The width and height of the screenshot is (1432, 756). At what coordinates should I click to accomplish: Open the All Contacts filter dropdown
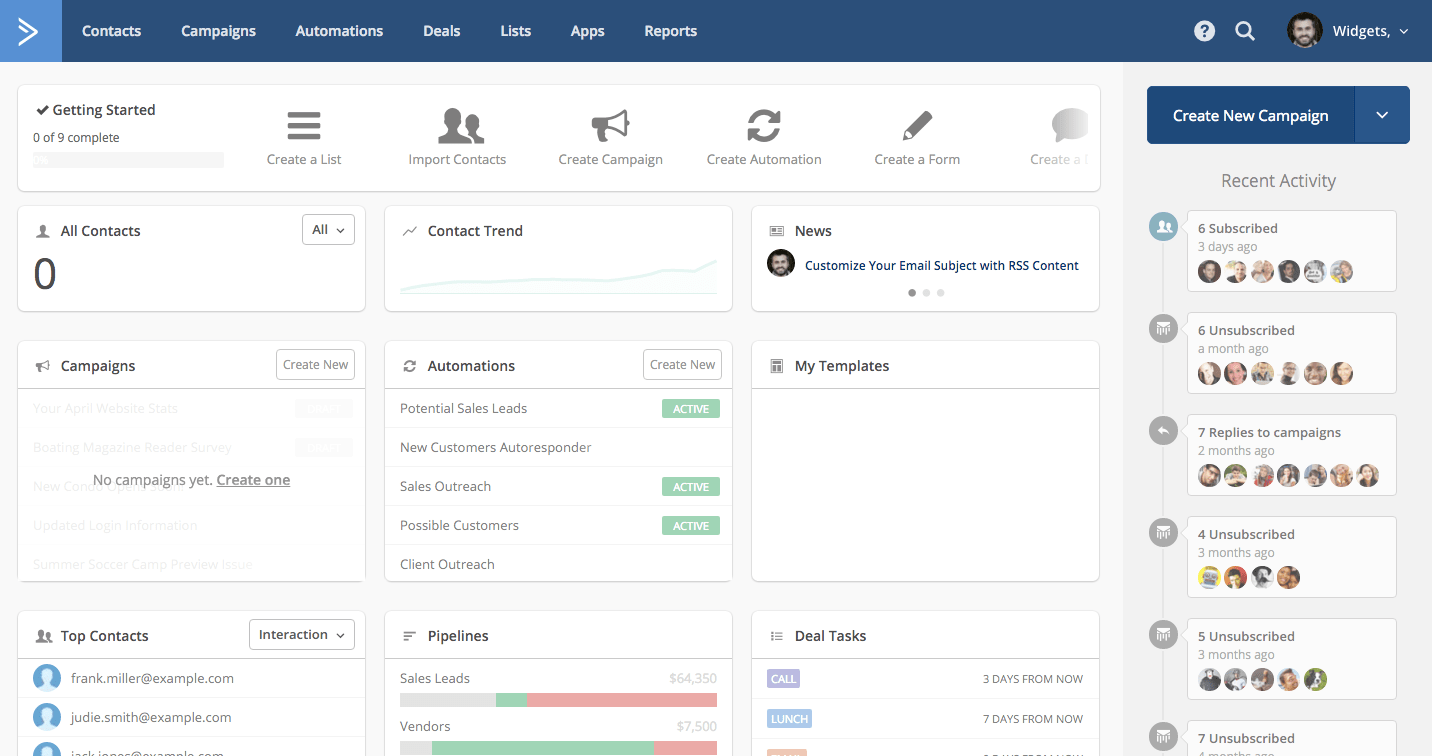pyautogui.click(x=328, y=229)
